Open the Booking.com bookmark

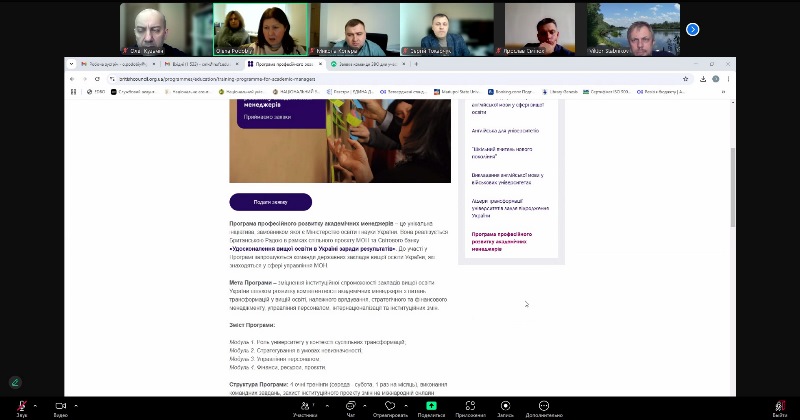(510, 92)
